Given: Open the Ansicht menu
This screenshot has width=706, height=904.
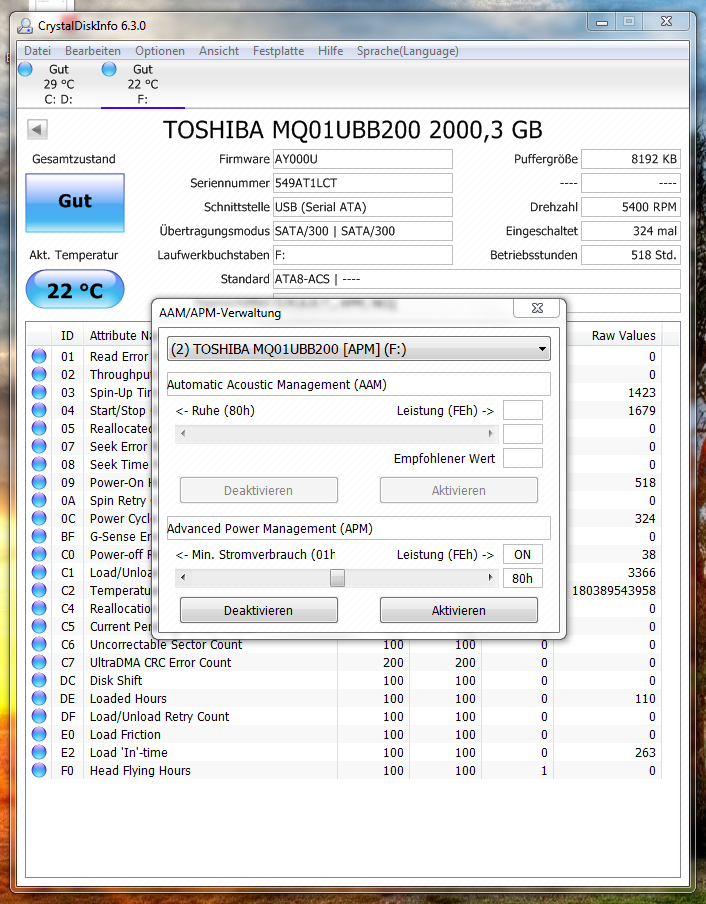Looking at the screenshot, I should [x=219, y=51].
